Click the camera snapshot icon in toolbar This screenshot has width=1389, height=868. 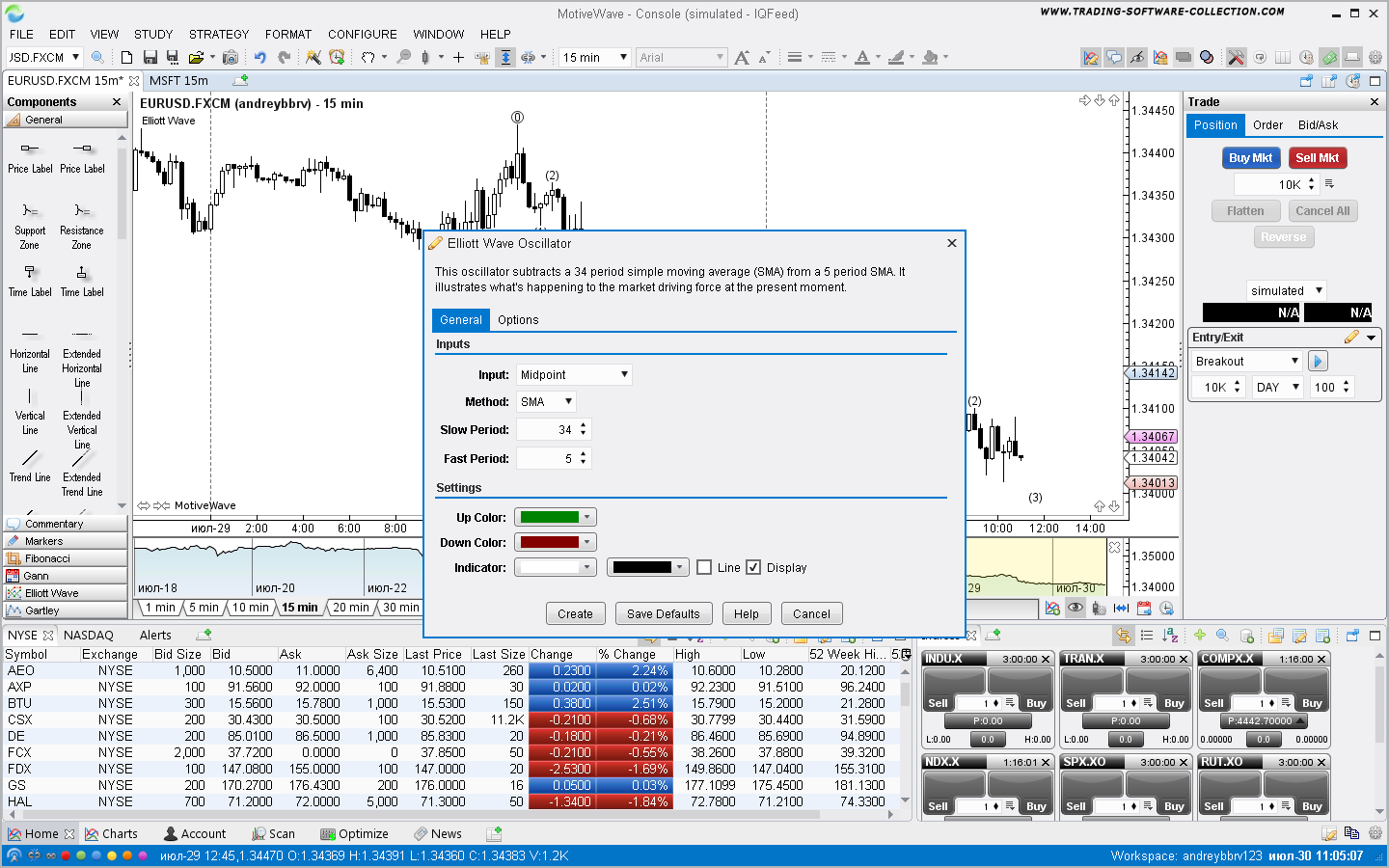click(x=230, y=58)
